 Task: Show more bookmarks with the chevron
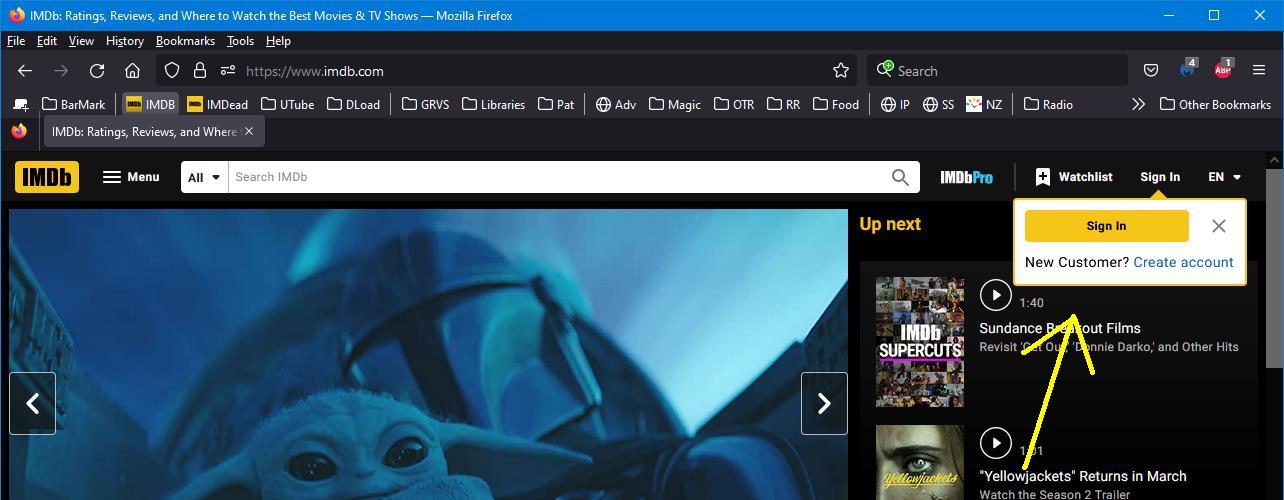pyautogui.click(x=1137, y=104)
